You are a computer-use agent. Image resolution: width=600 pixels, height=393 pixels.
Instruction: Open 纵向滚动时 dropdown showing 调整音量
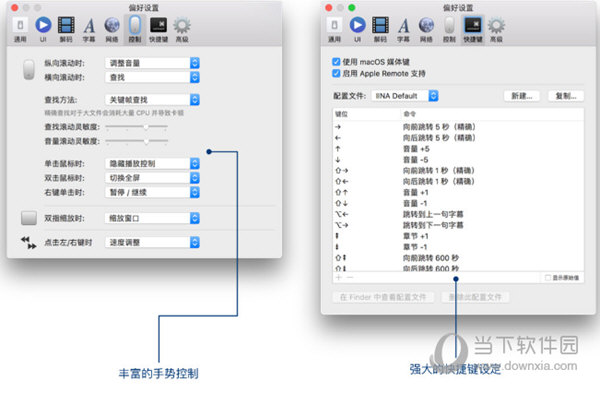(152, 63)
